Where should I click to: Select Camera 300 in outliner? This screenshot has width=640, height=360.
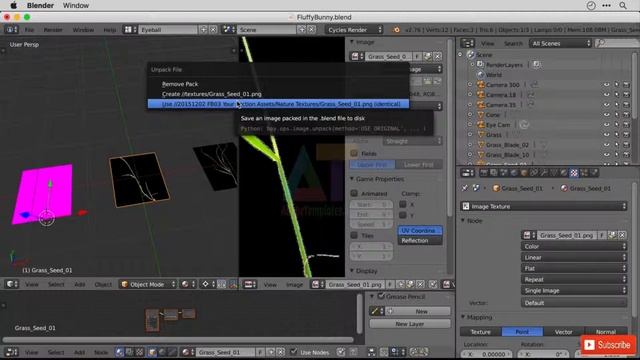click(x=502, y=85)
